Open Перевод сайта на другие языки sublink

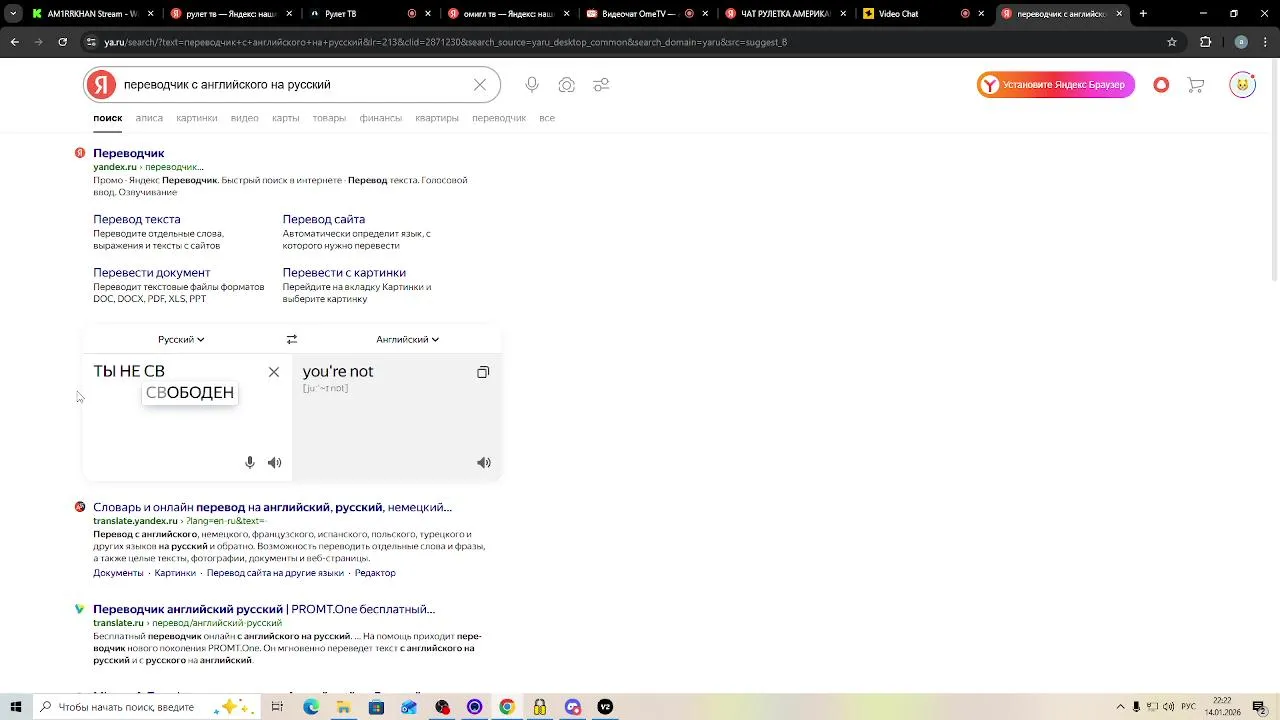[x=275, y=573]
